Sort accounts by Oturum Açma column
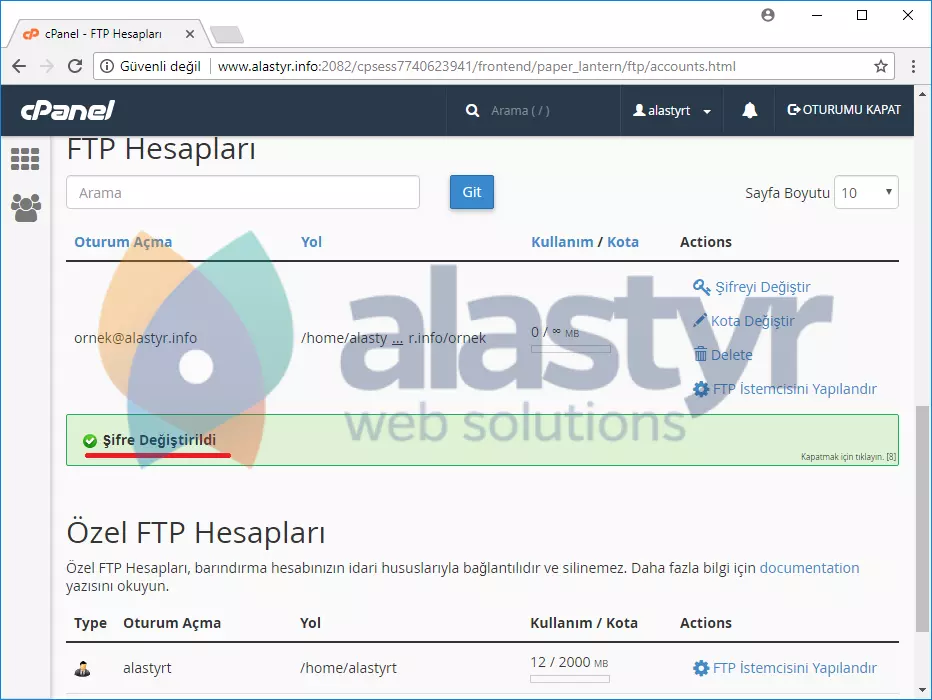 pos(123,242)
